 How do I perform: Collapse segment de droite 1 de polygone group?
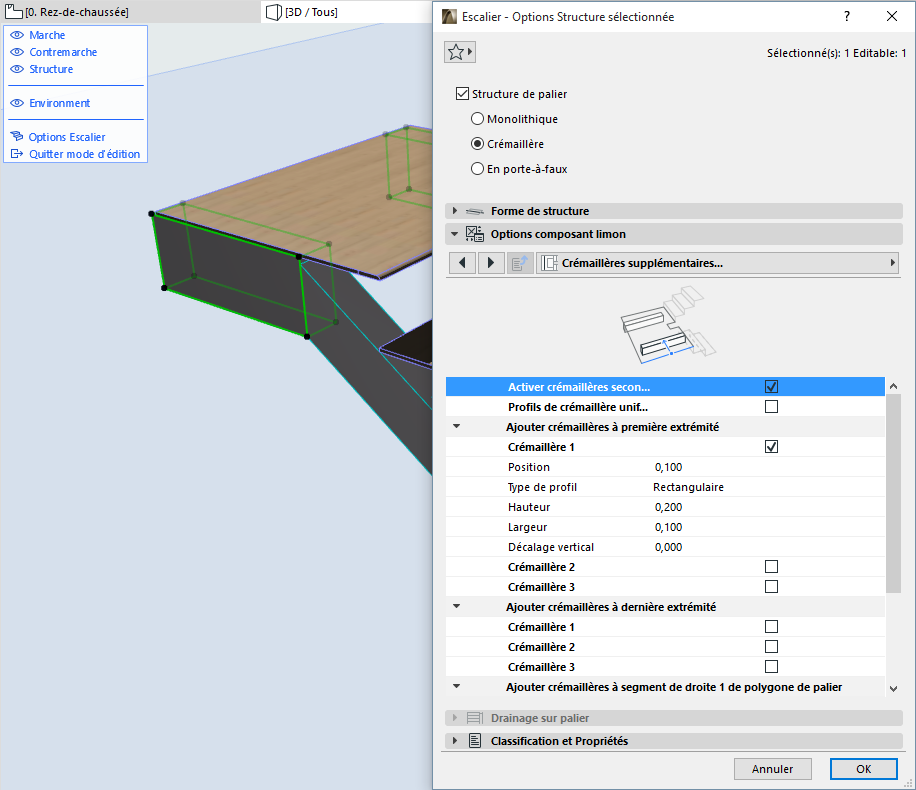(x=456, y=687)
